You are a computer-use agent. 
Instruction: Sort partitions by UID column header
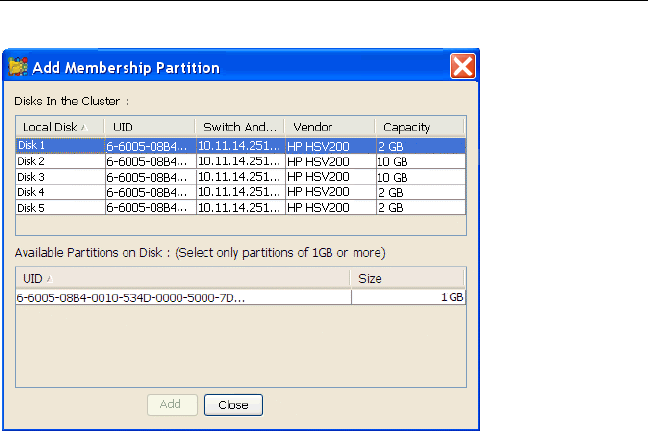click(183, 280)
